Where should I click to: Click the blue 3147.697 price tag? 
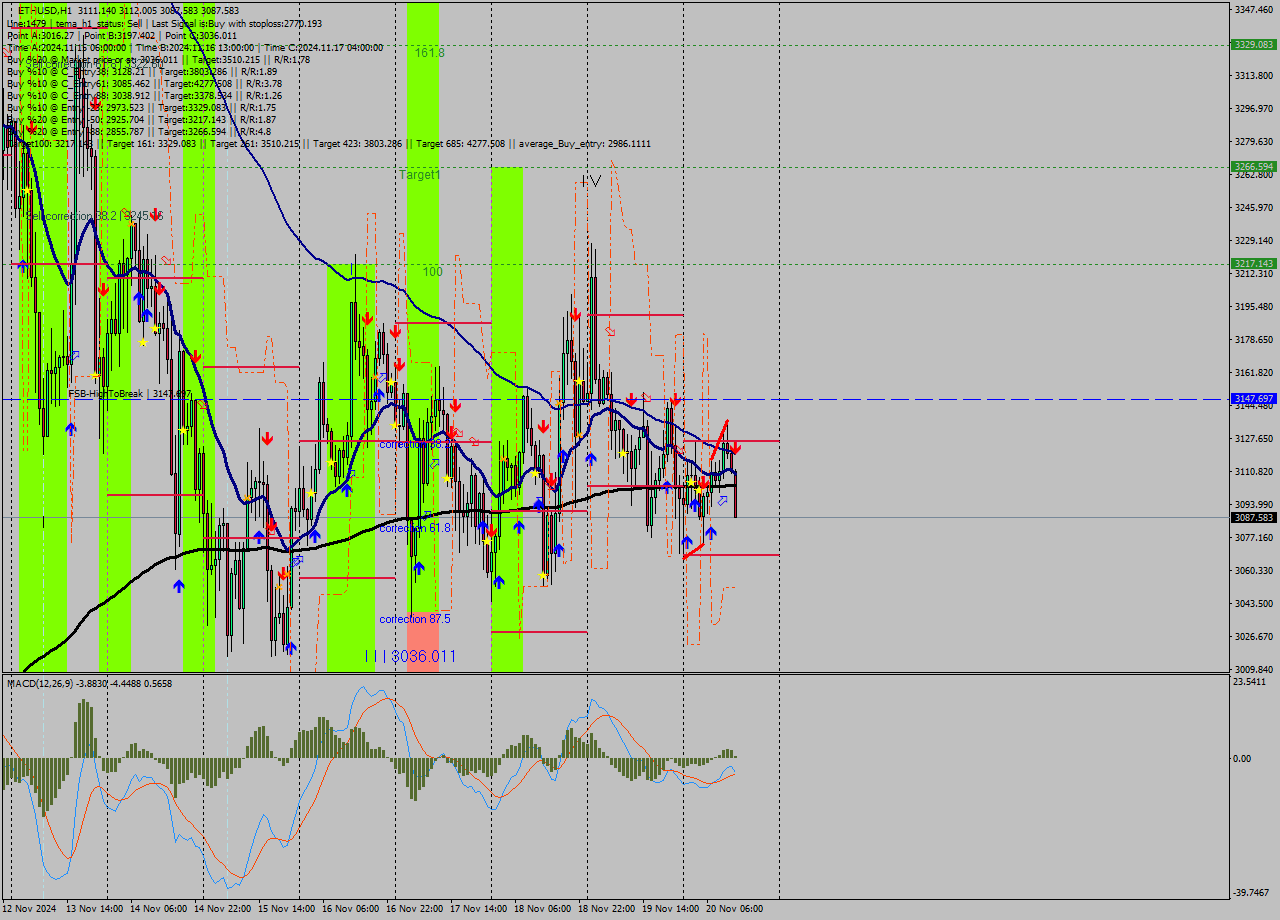[1254, 398]
